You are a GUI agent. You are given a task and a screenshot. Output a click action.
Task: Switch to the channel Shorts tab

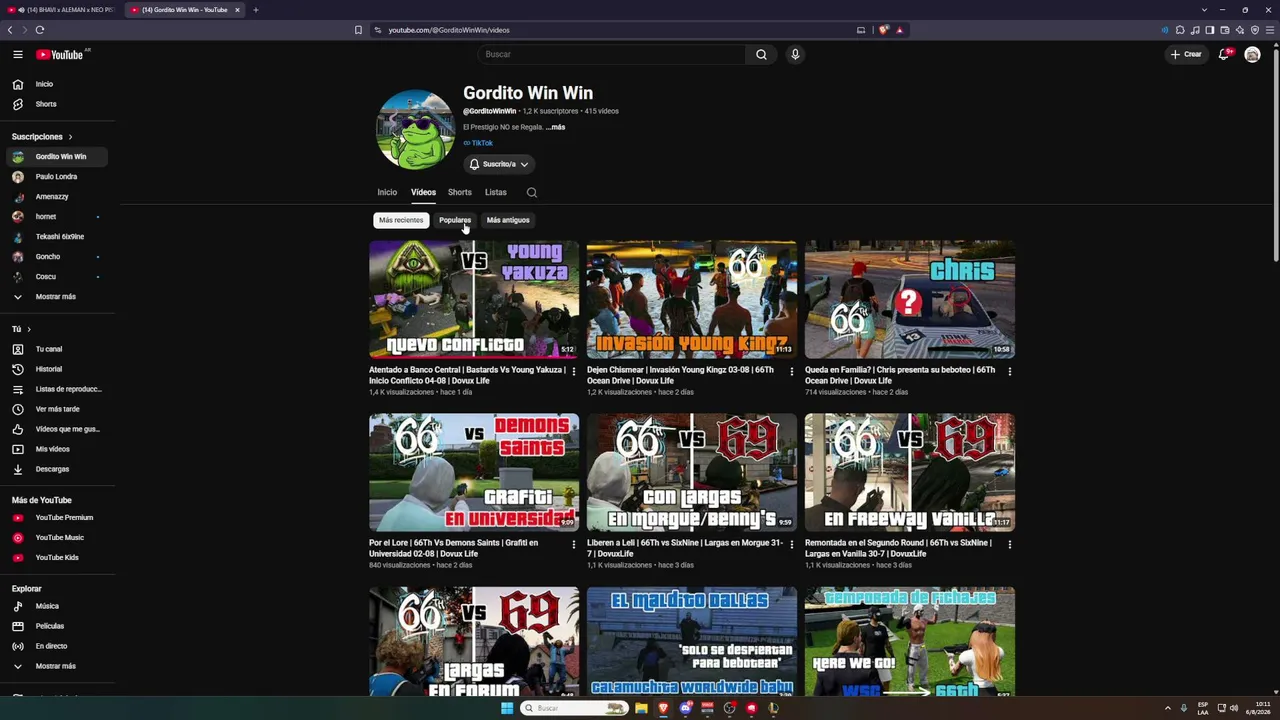point(460,192)
